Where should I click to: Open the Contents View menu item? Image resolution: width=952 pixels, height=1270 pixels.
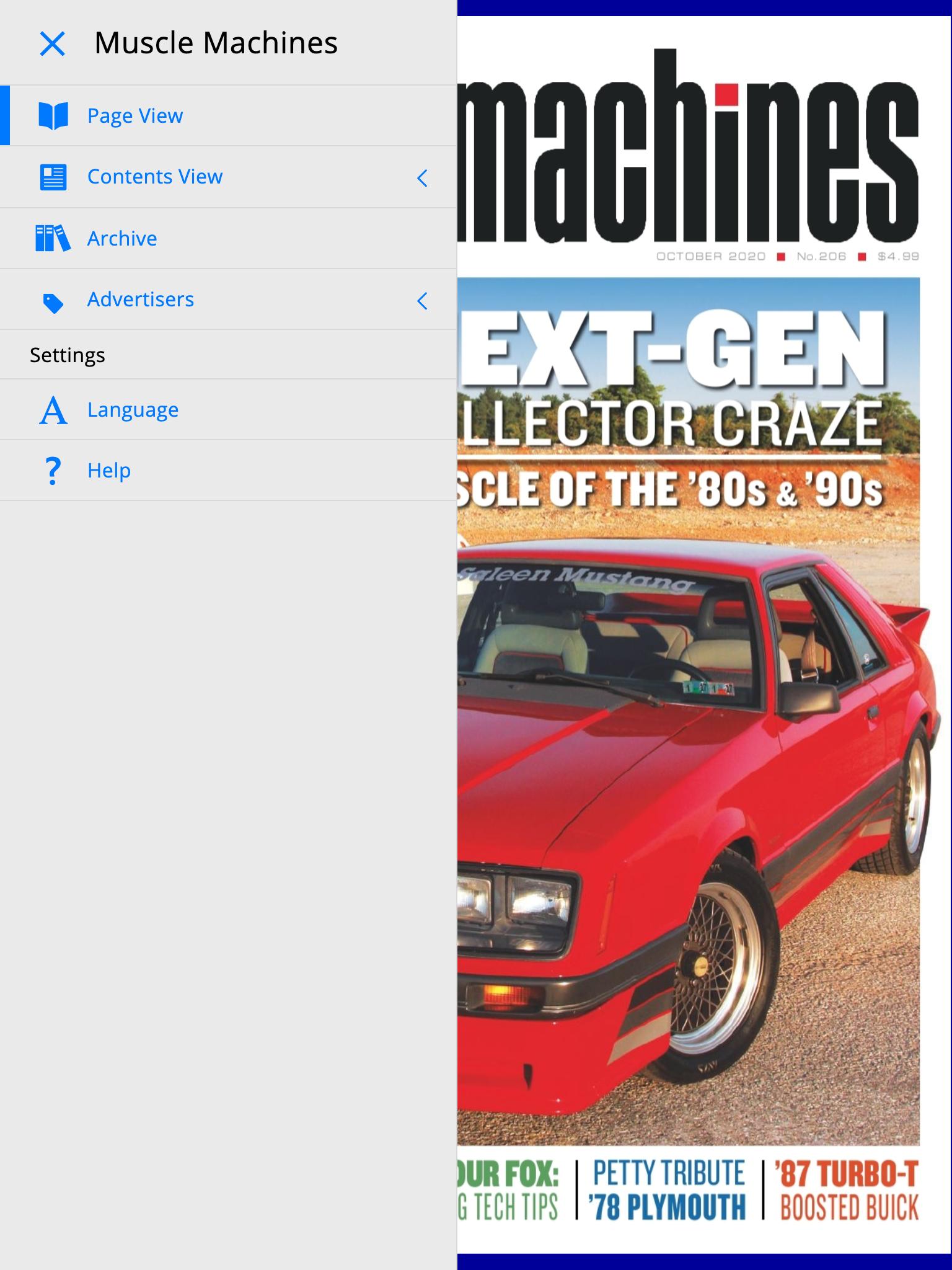tap(228, 177)
